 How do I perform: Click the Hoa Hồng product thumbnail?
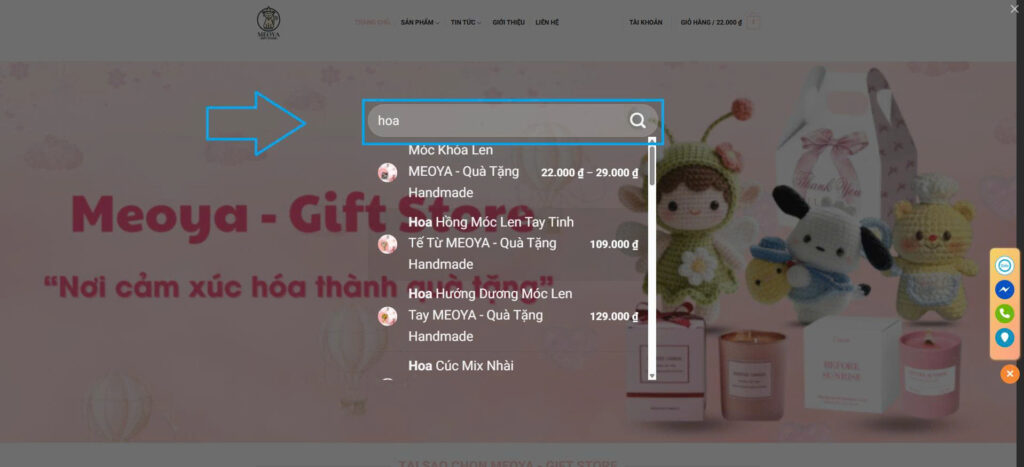(x=387, y=244)
